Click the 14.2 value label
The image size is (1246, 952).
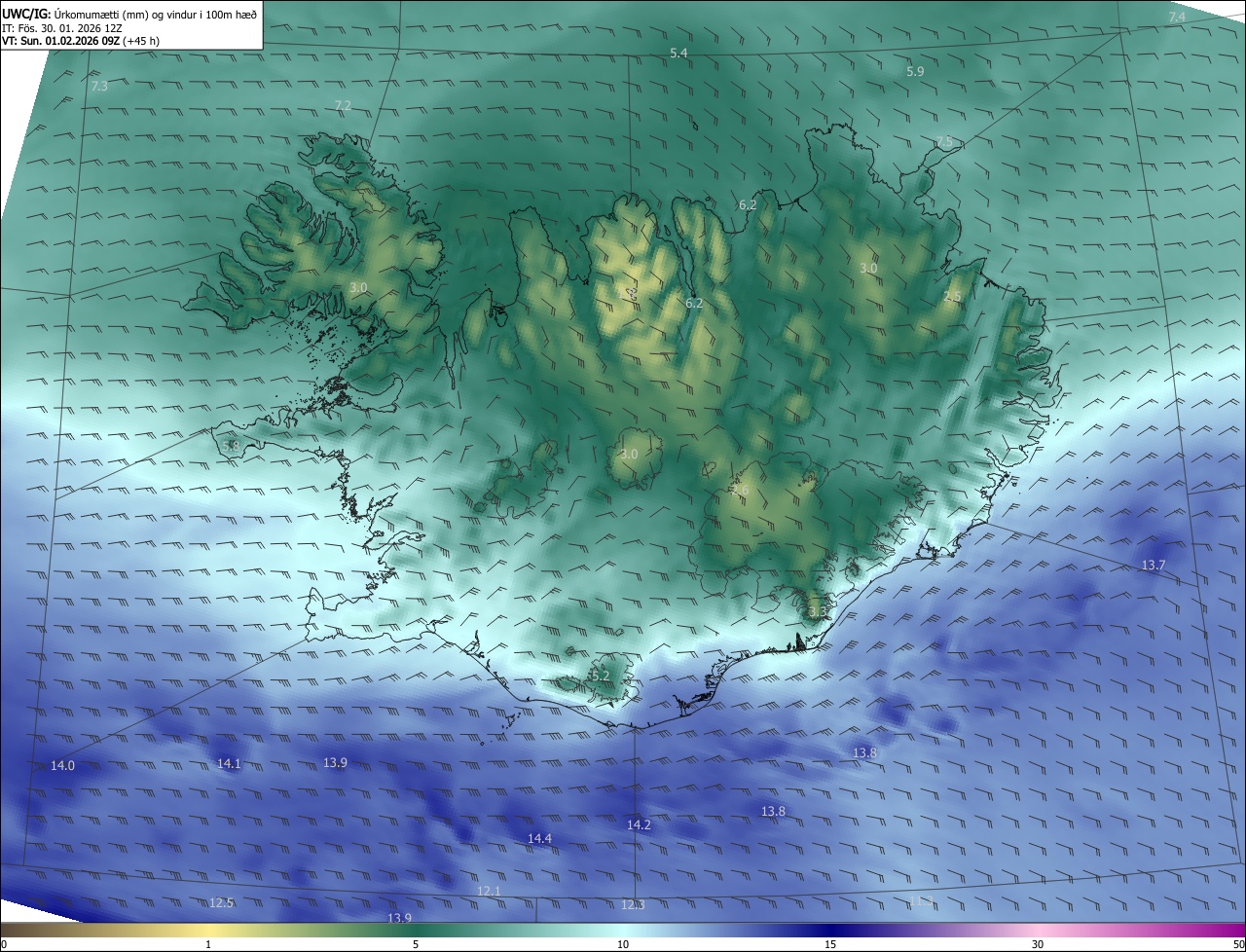(639, 824)
